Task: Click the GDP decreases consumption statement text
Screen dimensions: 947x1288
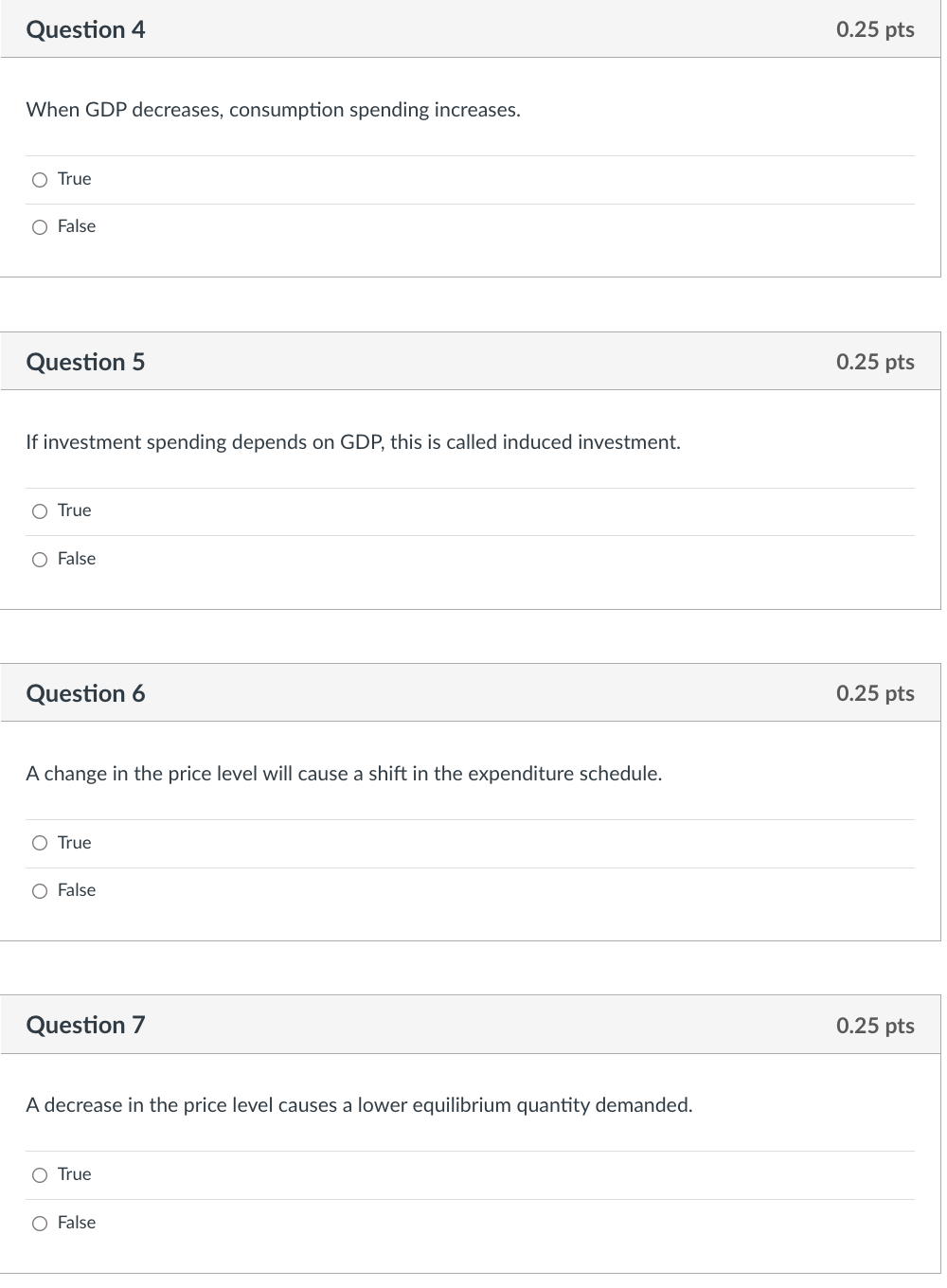Action: (x=273, y=110)
